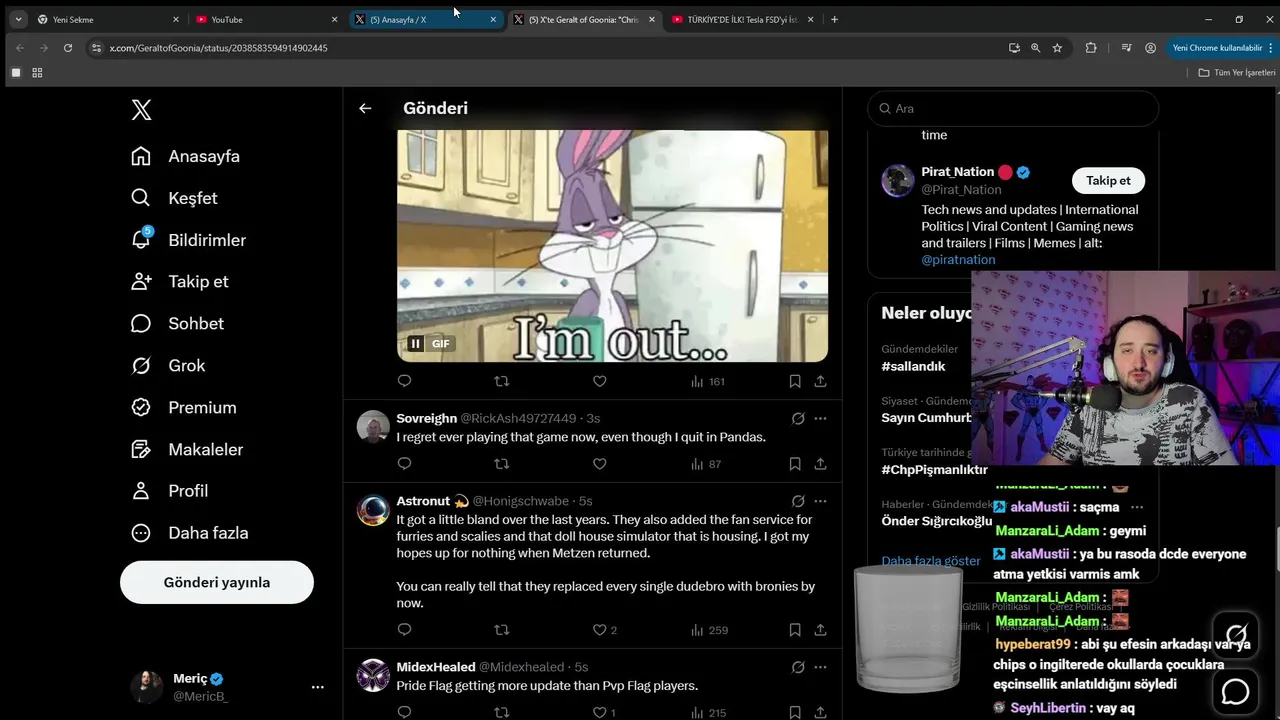Reply to Sovreighn's post
Screen dimensions: 1280x720
tap(404, 464)
